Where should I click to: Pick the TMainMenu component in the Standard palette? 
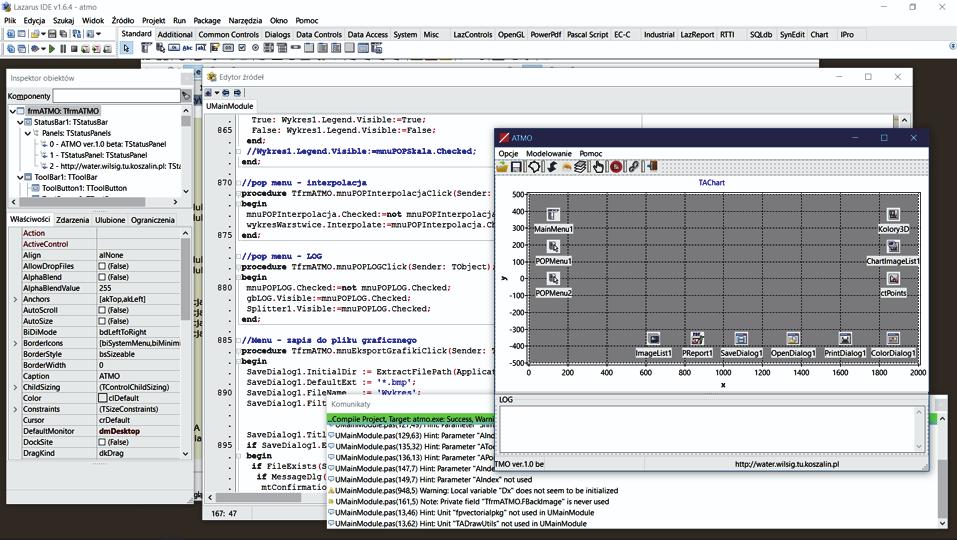(x=146, y=48)
